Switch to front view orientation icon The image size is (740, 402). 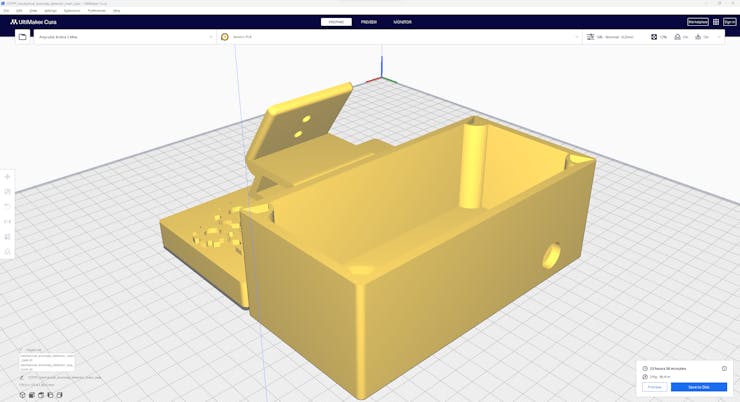pyautogui.click(x=32, y=395)
